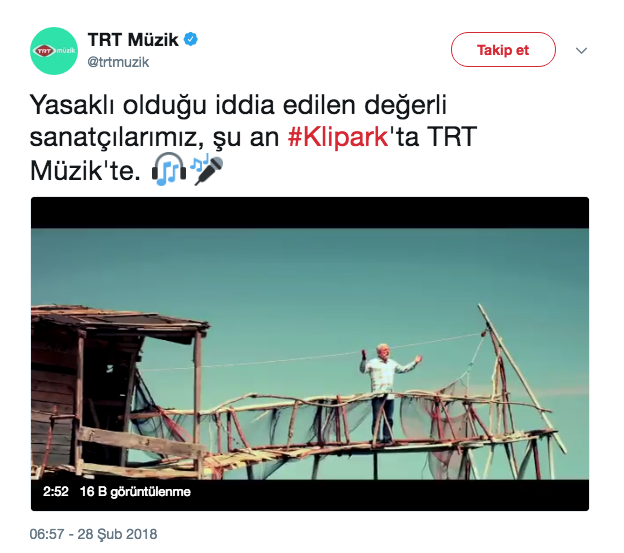Screen dimensions: 624x553
Task: Click the blue verified badge
Action: [x=191, y=39]
